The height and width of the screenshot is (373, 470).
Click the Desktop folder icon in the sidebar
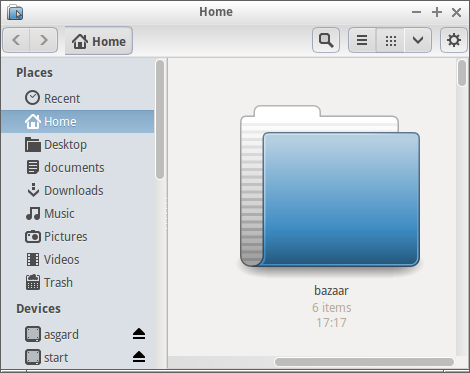coord(33,144)
